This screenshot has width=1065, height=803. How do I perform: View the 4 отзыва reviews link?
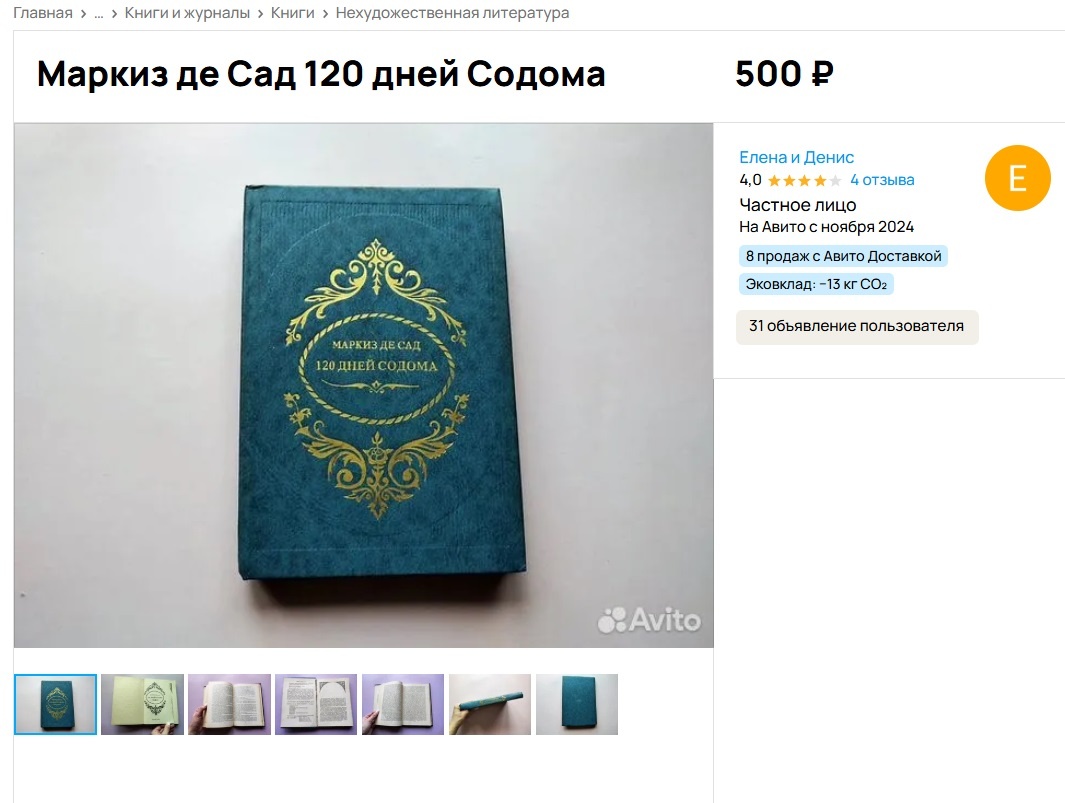(x=882, y=180)
